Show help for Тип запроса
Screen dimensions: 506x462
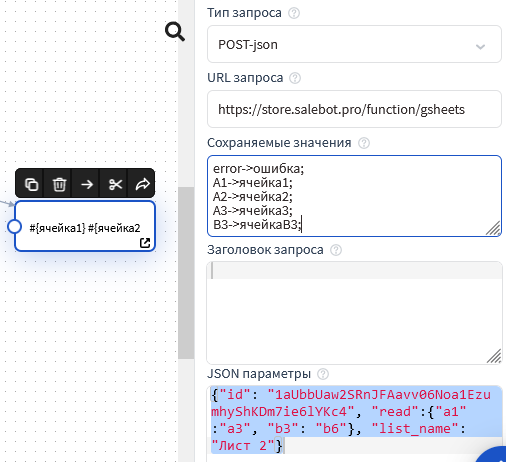[x=294, y=13]
